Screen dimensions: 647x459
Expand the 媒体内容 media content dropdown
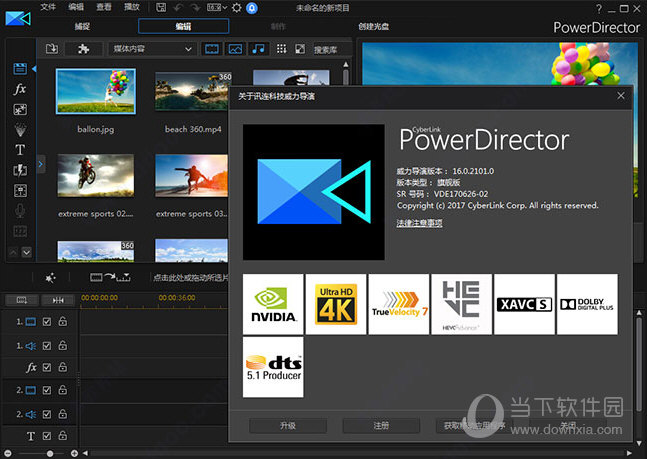(x=151, y=48)
